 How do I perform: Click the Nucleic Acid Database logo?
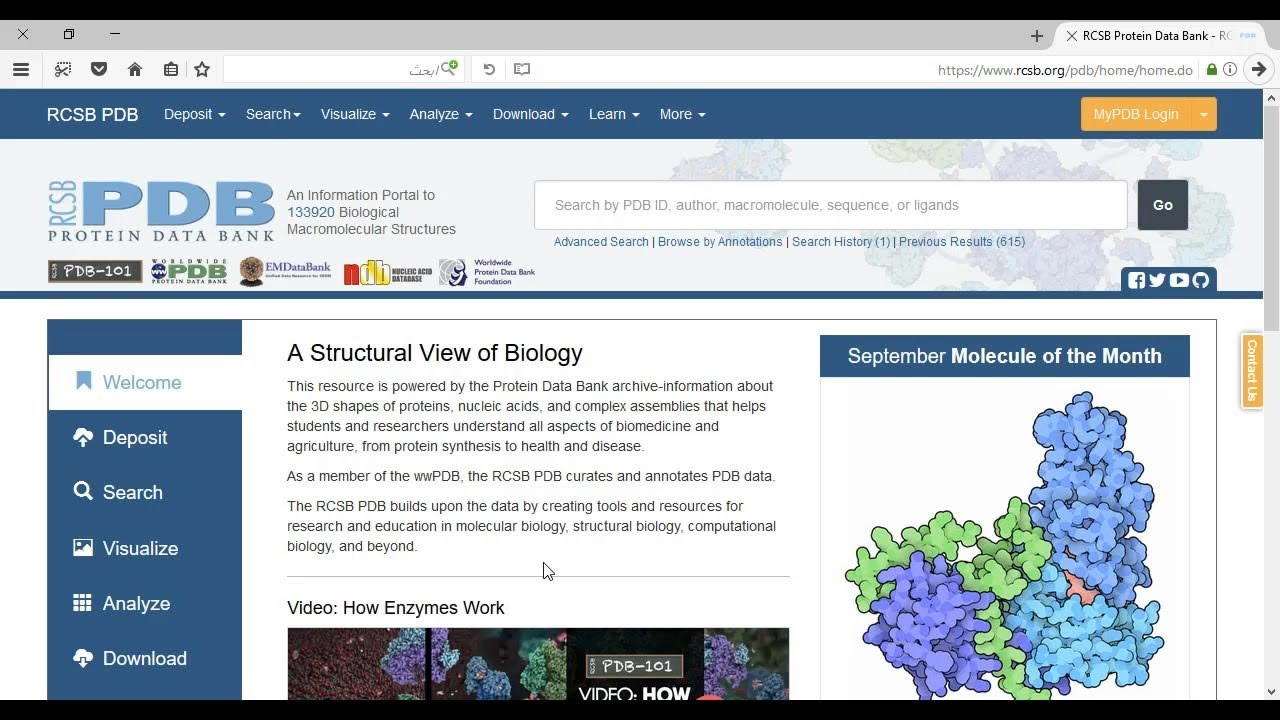click(388, 273)
